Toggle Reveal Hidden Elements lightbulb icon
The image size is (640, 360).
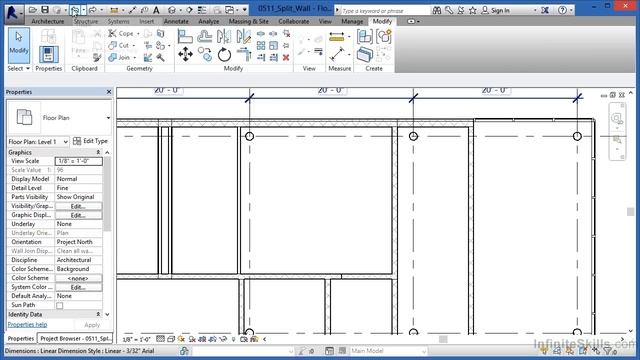point(233,339)
